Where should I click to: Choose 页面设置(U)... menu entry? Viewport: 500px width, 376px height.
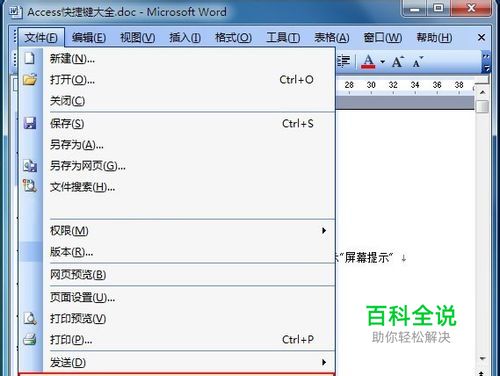177,297
